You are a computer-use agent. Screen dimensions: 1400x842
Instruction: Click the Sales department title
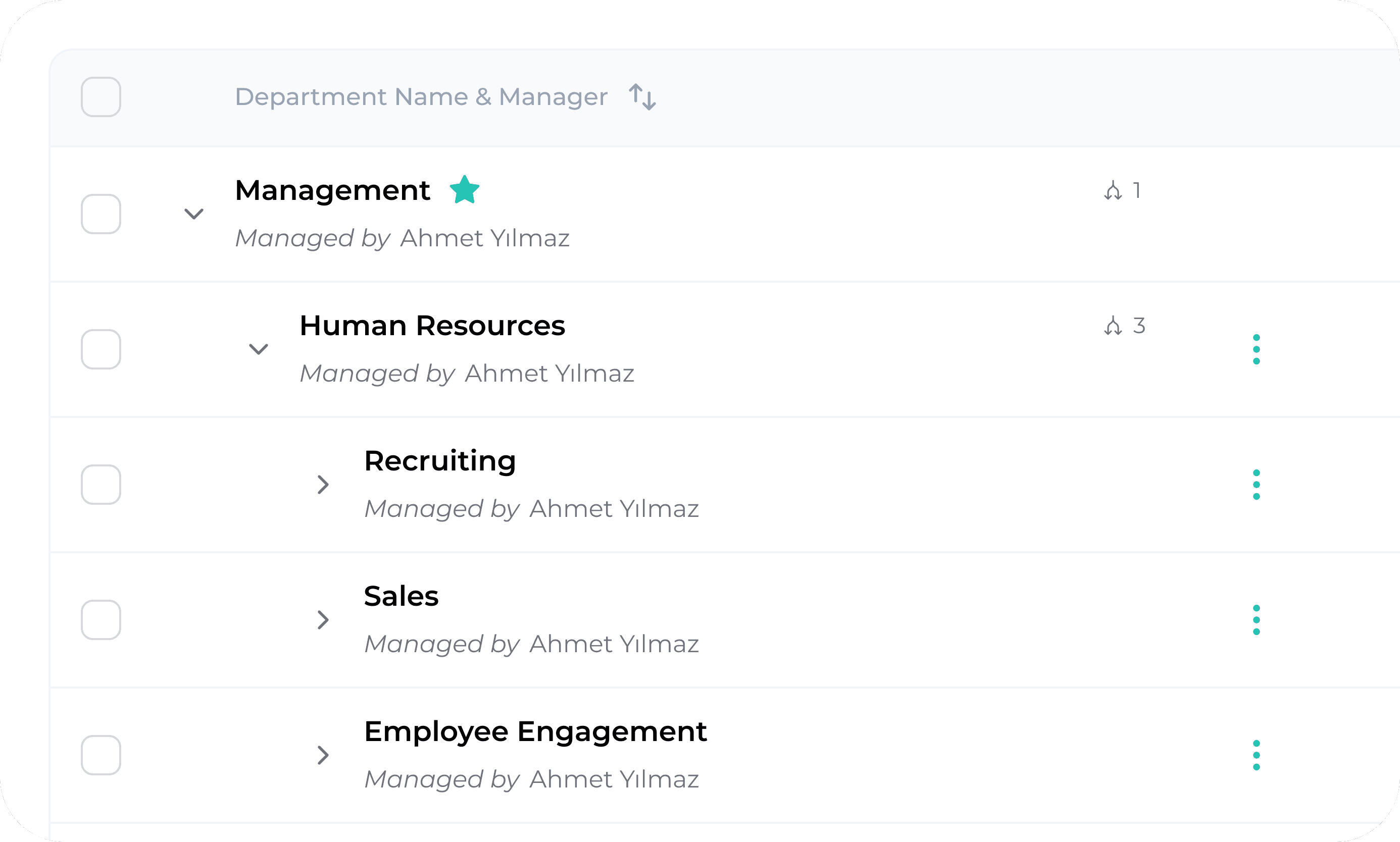[x=401, y=596]
